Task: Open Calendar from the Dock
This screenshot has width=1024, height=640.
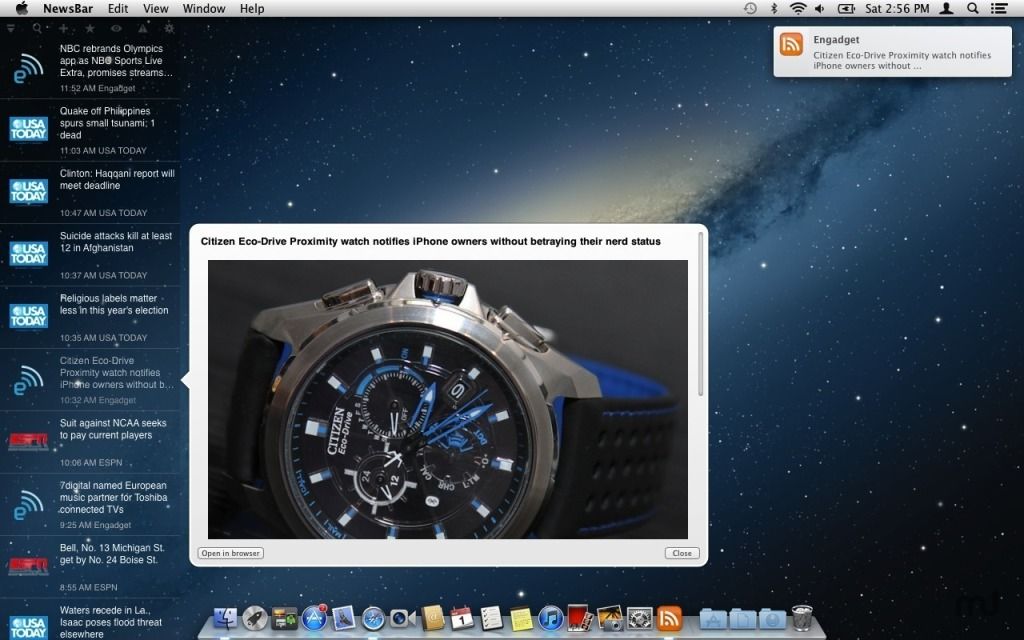Action: 462,618
